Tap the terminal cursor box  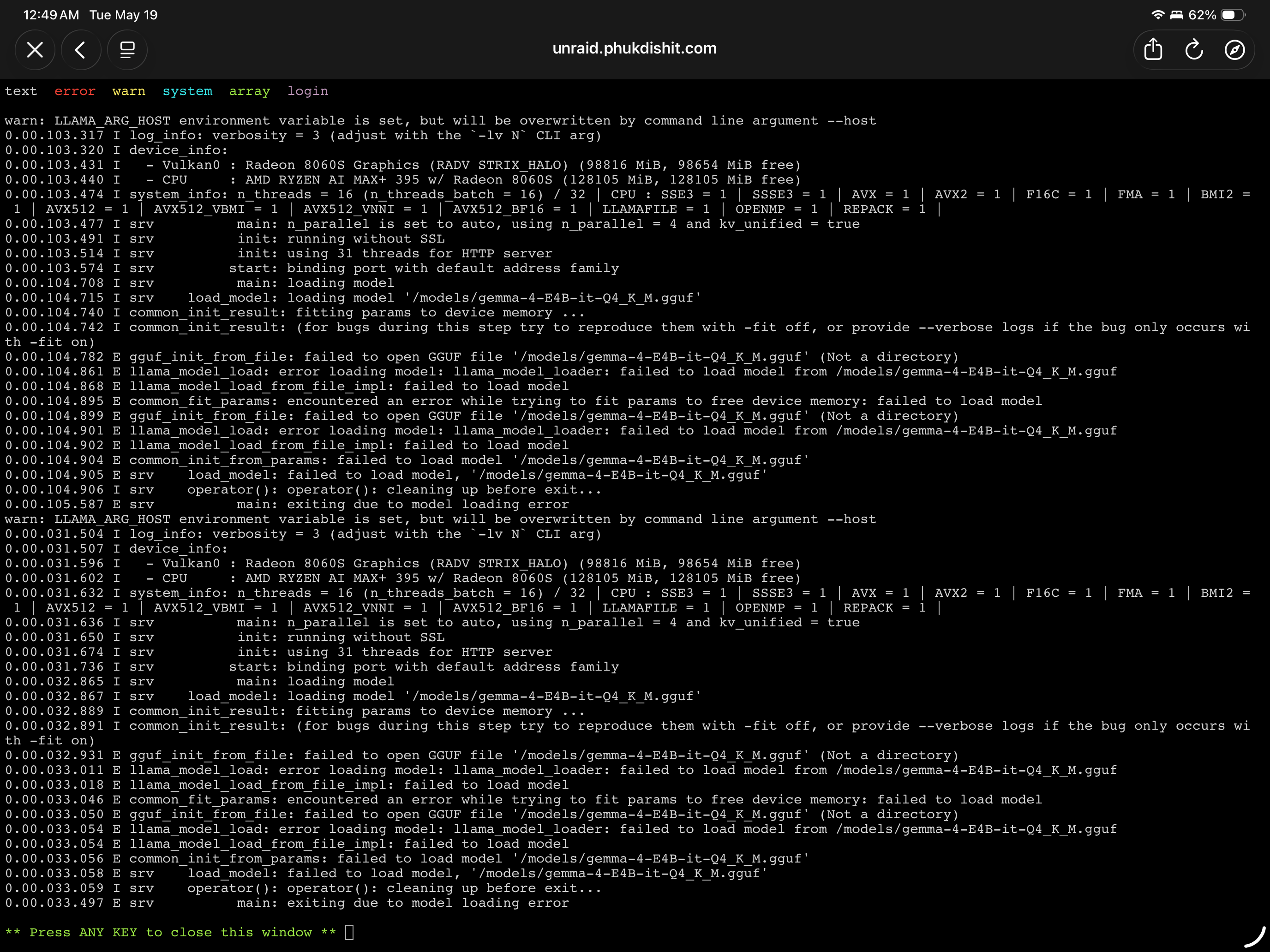(349, 933)
